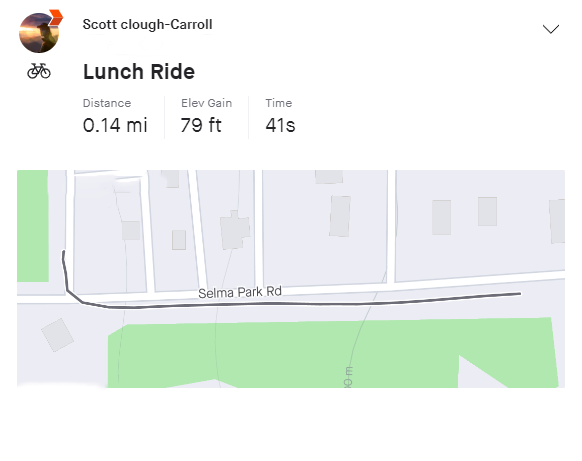The height and width of the screenshot is (461, 582).
Task: Click the Distance label text
Action: [x=107, y=103]
